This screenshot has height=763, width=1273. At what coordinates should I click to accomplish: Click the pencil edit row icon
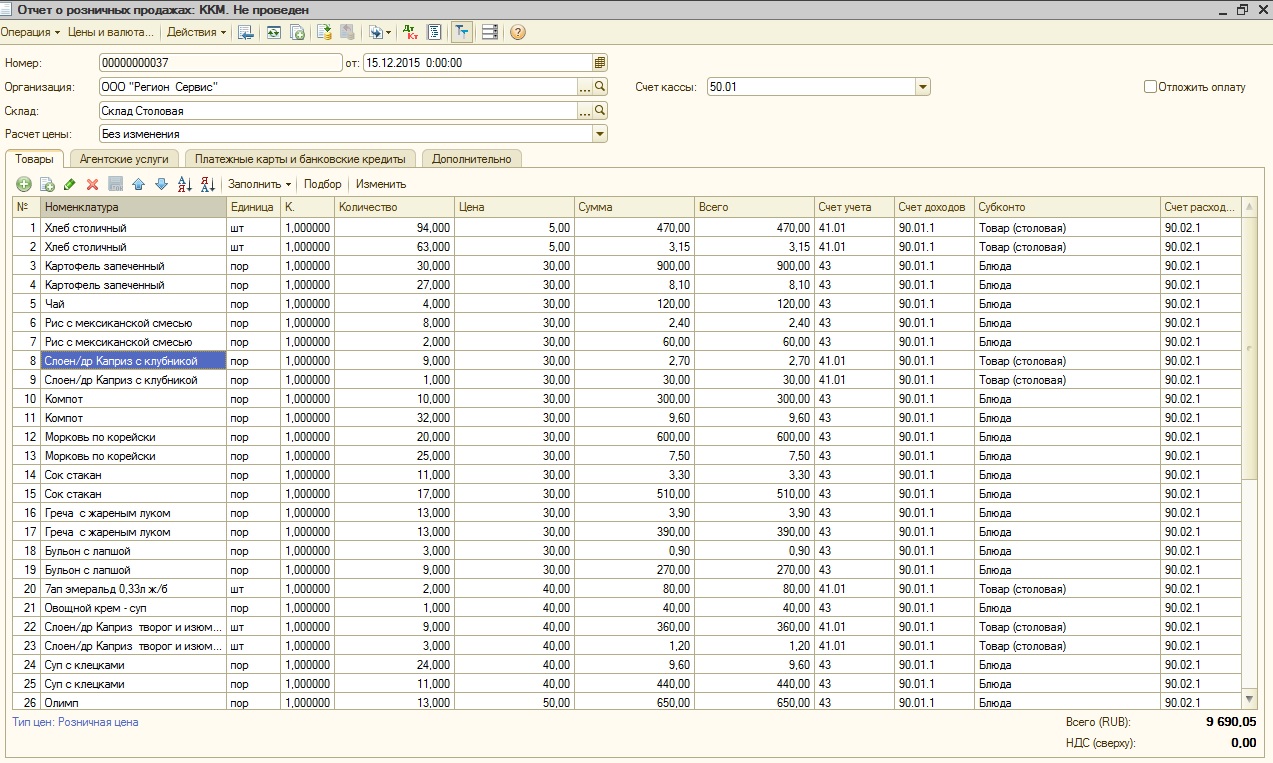pos(69,184)
